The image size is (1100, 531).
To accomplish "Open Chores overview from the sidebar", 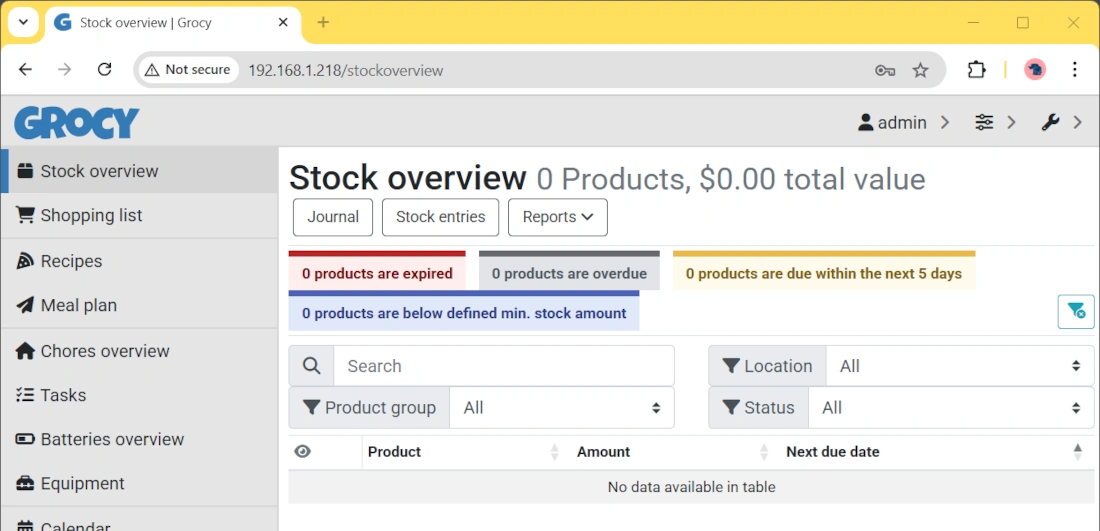I will [140, 351].
